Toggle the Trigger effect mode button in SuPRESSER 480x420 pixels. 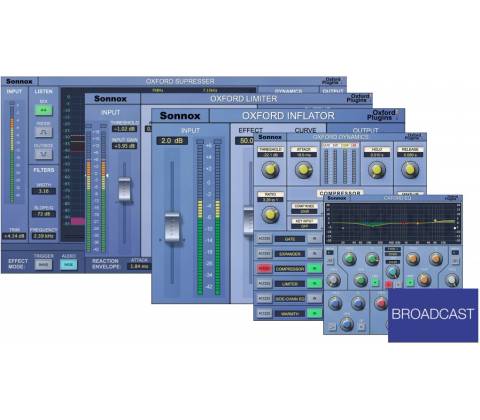click(44, 265)
